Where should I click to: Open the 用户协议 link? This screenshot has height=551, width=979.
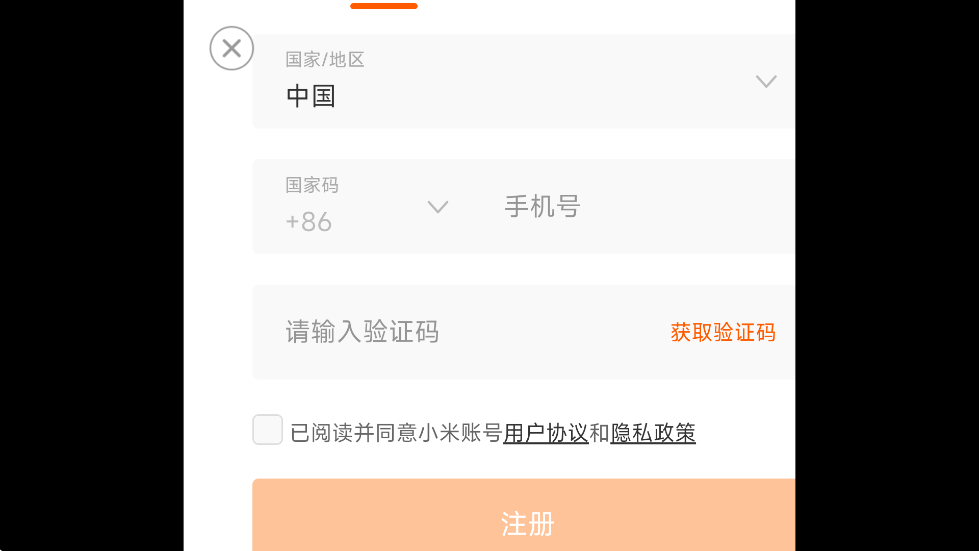click(x=546, y=432)
